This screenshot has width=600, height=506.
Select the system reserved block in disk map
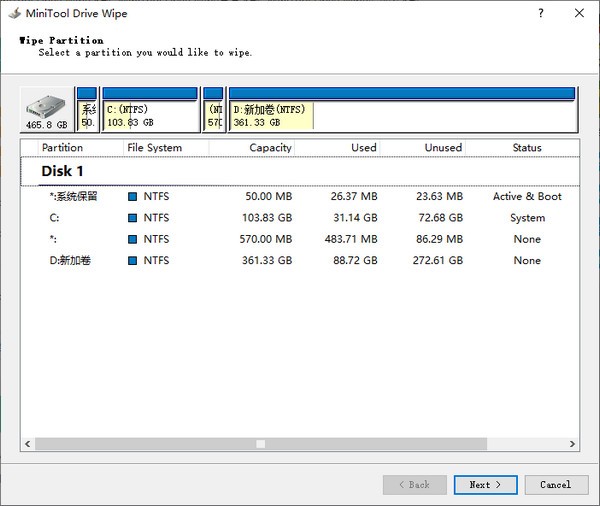click(x=87, y=110)
